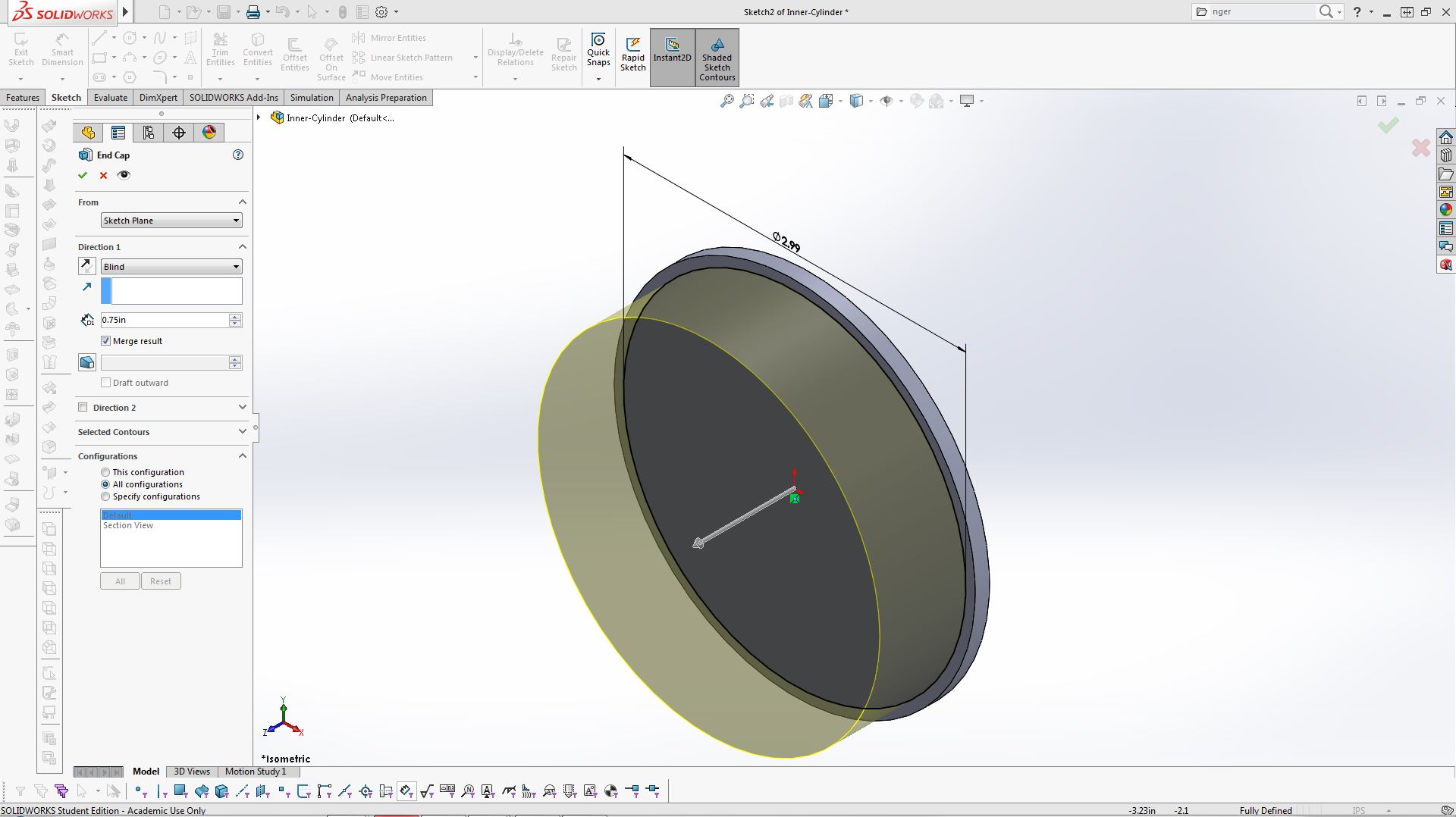
Task: Open the From Sketch Plane dropdown
Action: (171, 221)
